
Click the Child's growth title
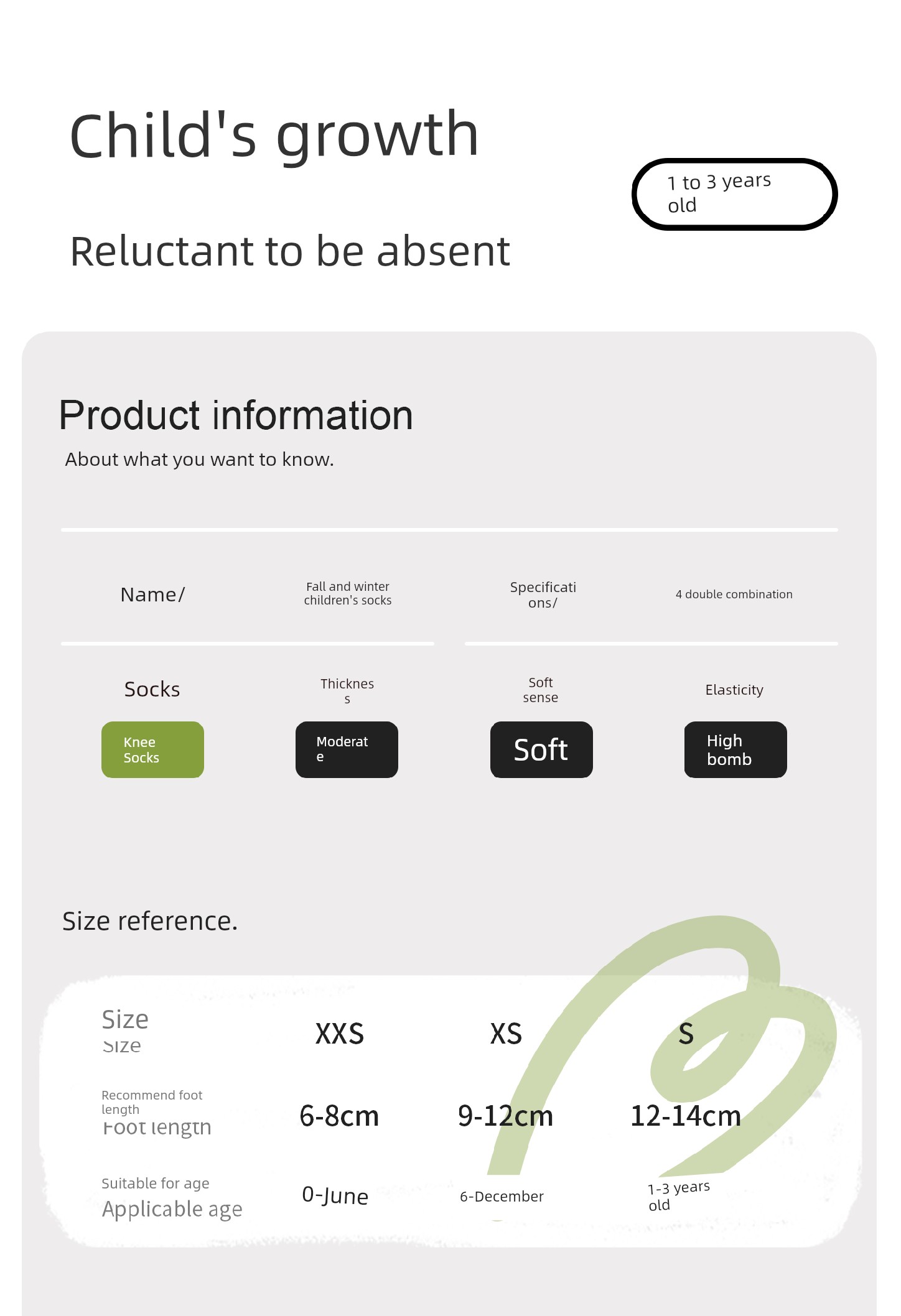274,136
